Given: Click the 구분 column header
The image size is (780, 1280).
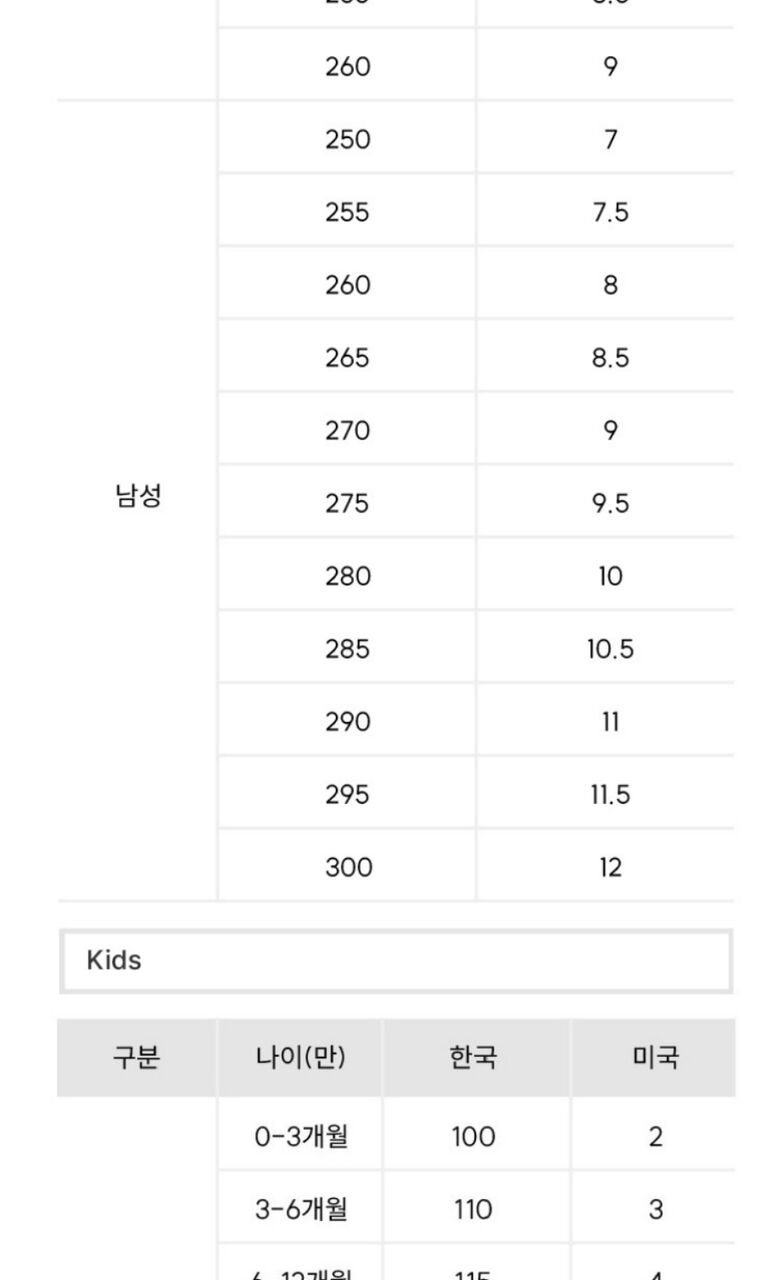Looking at the screenshot, I should (137, 1058).
